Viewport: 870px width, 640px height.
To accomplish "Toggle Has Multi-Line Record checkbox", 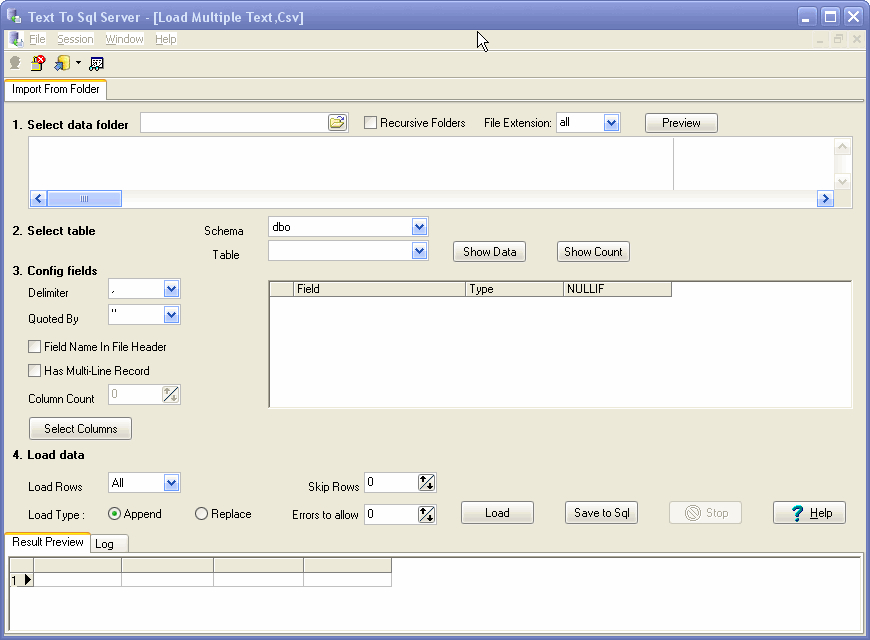I will [x=34, y=371].
